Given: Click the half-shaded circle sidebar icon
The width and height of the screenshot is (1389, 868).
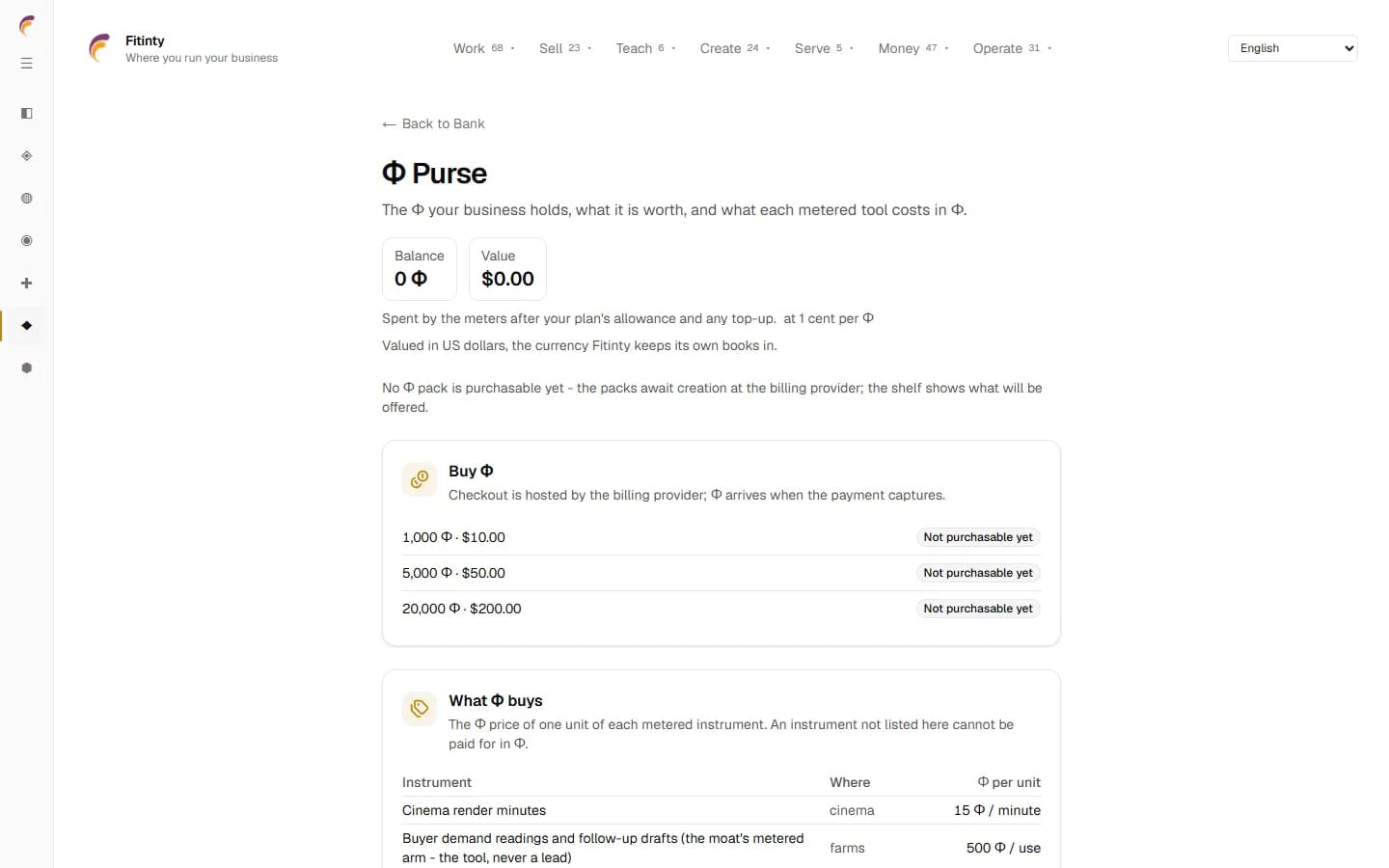Looking at the screenshot, I should (x=27, y=199).
